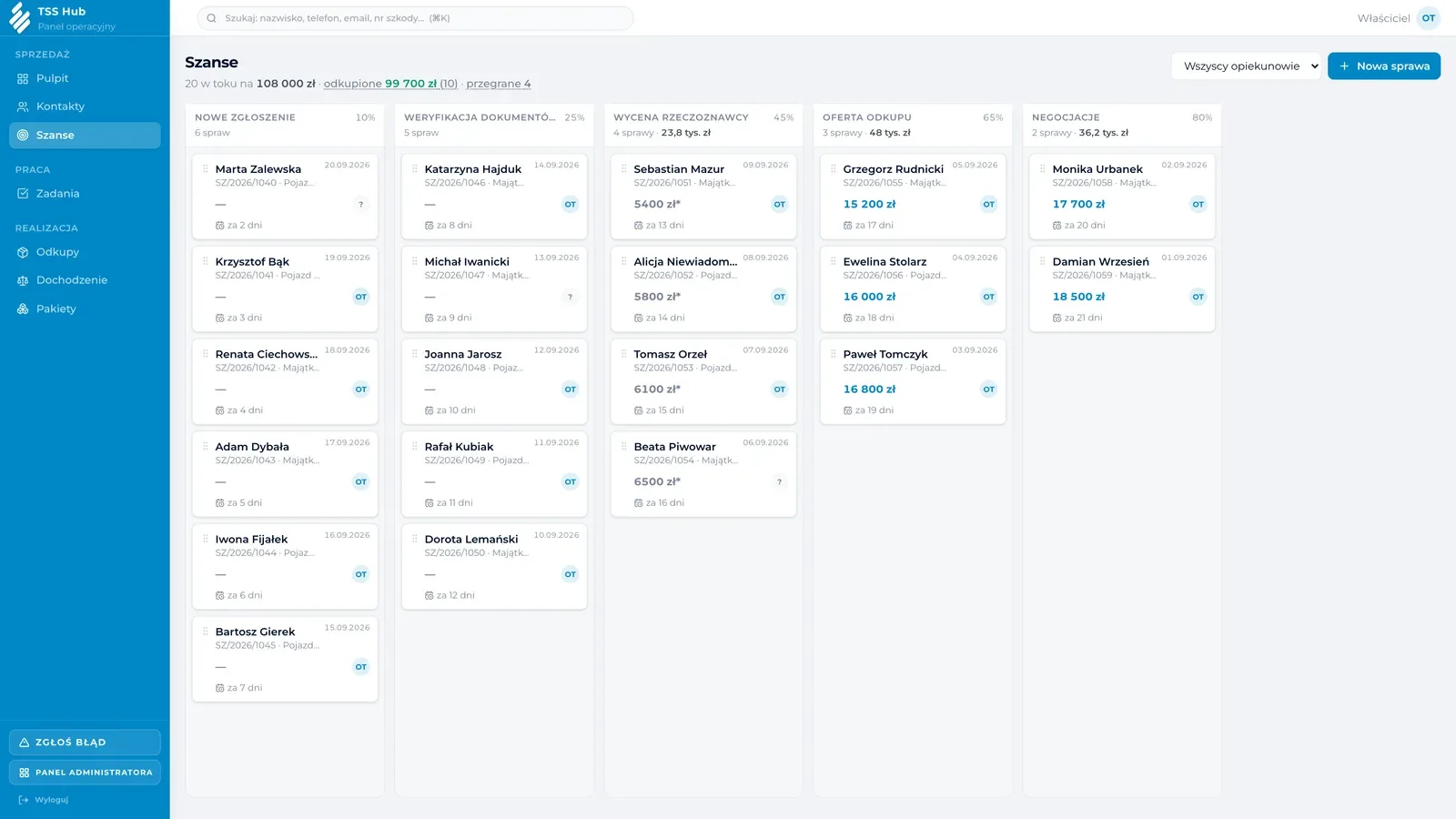Click Zgłoś błąd button
This screenshot has width=1456, height=819.
click(x=85, y=743)
